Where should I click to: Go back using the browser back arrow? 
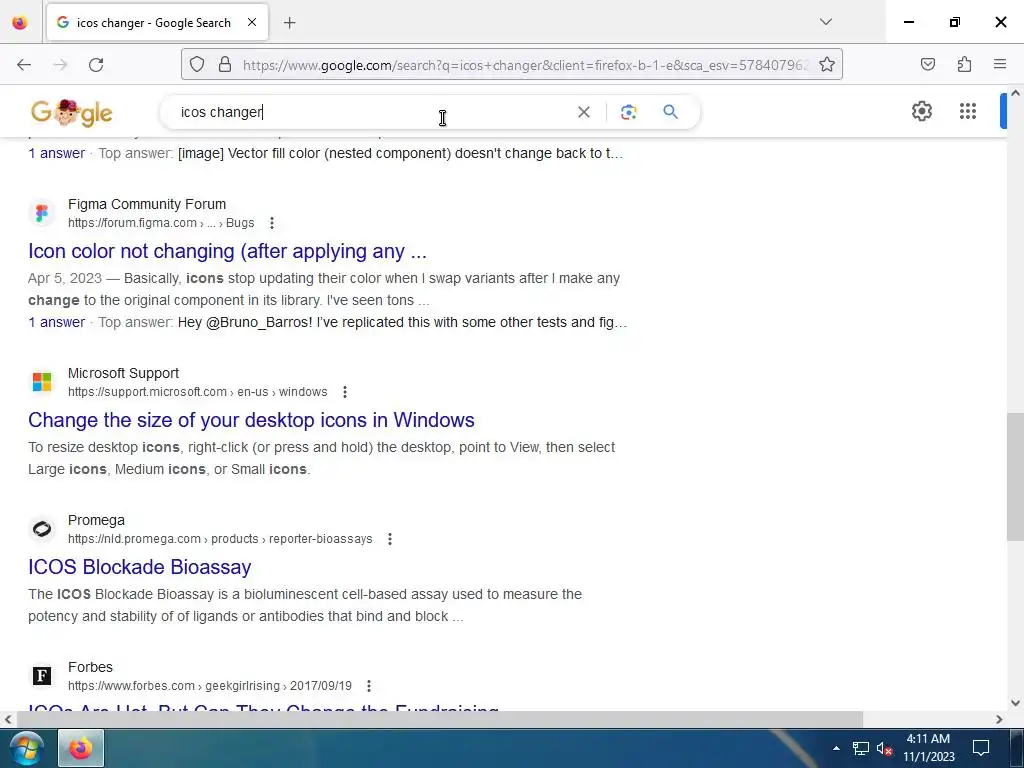click(24, 65)
